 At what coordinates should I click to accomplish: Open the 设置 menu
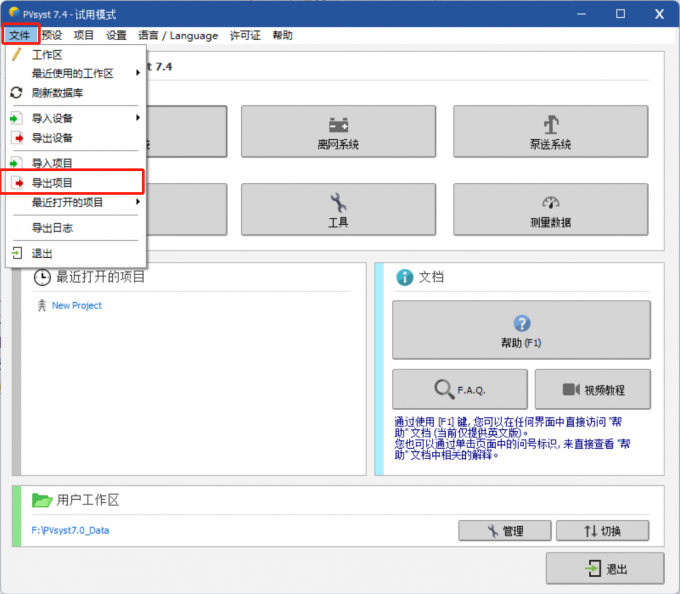click(116, 35)
